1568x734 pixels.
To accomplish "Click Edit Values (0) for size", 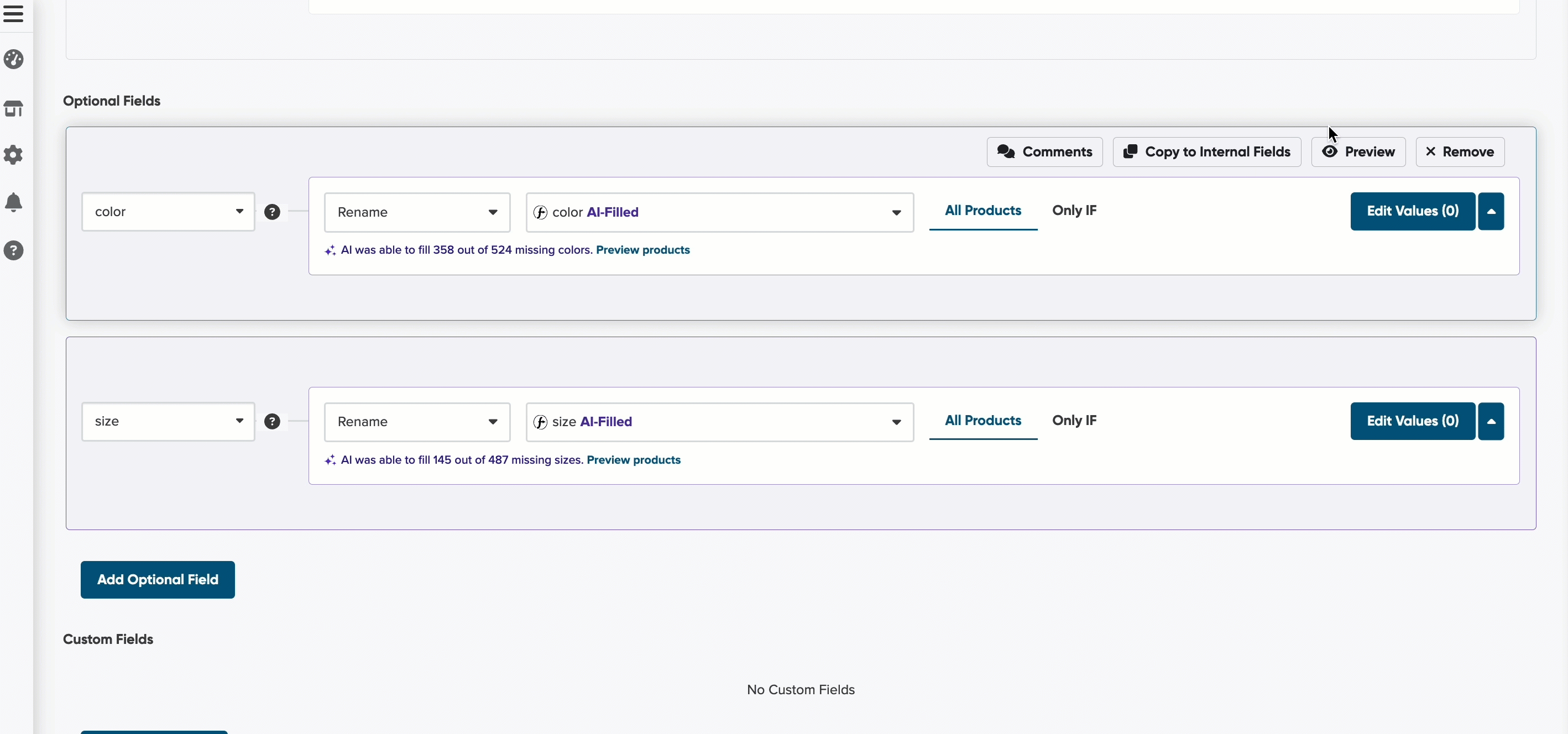I will (1413, 421).
